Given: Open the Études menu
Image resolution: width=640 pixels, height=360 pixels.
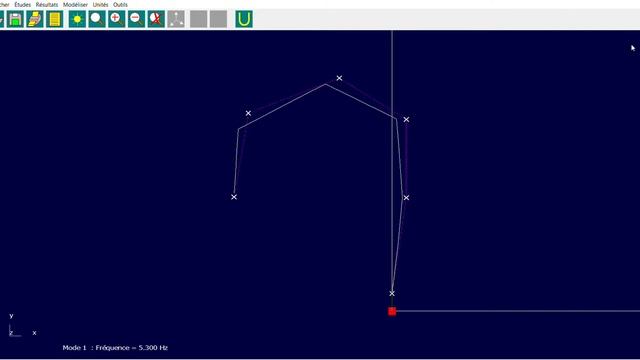Looking at the screenshot, I should 22,4.
